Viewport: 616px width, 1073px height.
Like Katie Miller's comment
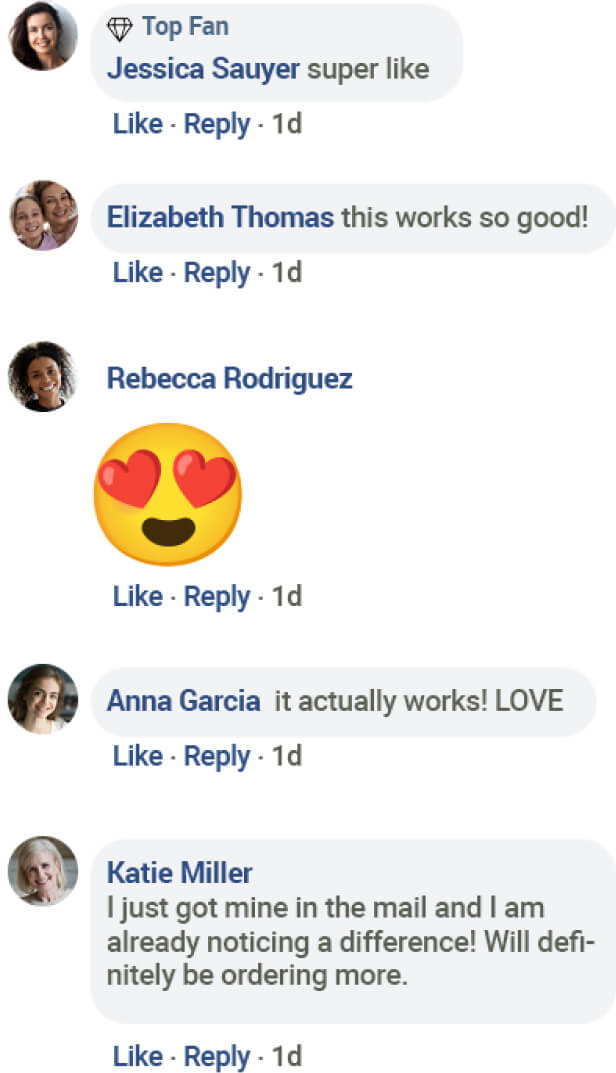point(137,1056)
